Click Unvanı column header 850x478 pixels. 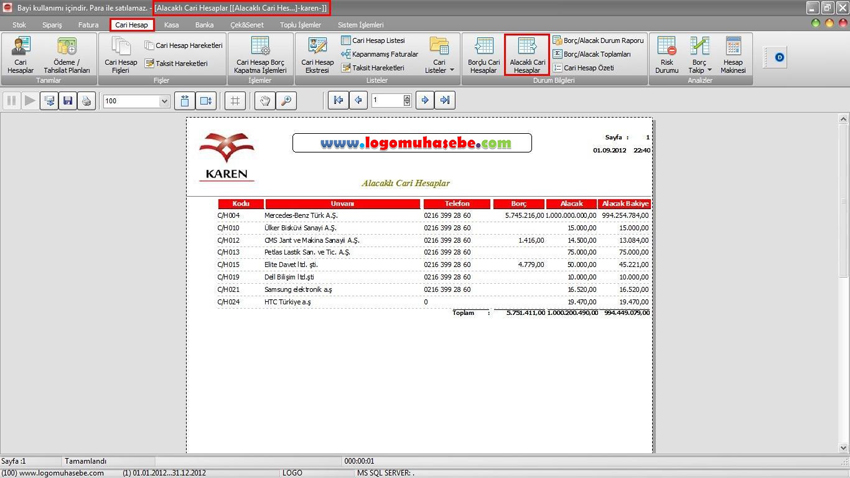point(343,204)
